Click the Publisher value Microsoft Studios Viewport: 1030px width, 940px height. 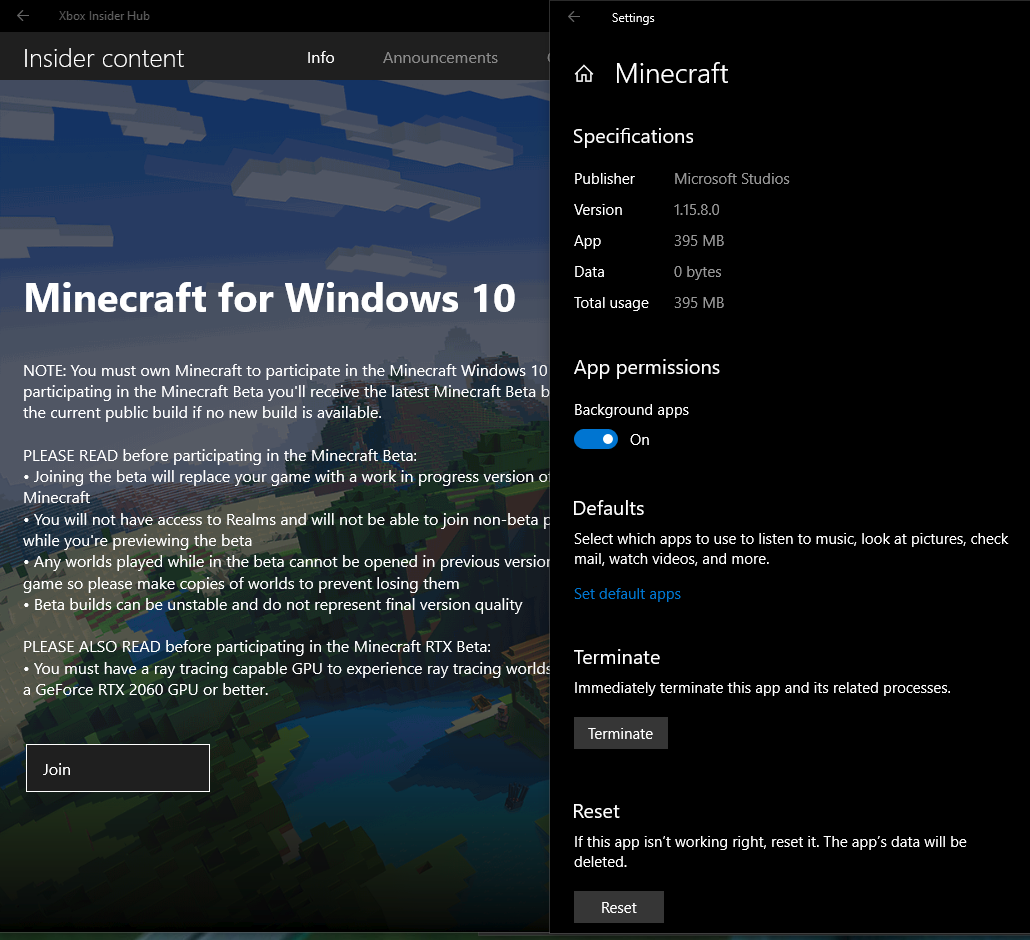click(732, 179)
